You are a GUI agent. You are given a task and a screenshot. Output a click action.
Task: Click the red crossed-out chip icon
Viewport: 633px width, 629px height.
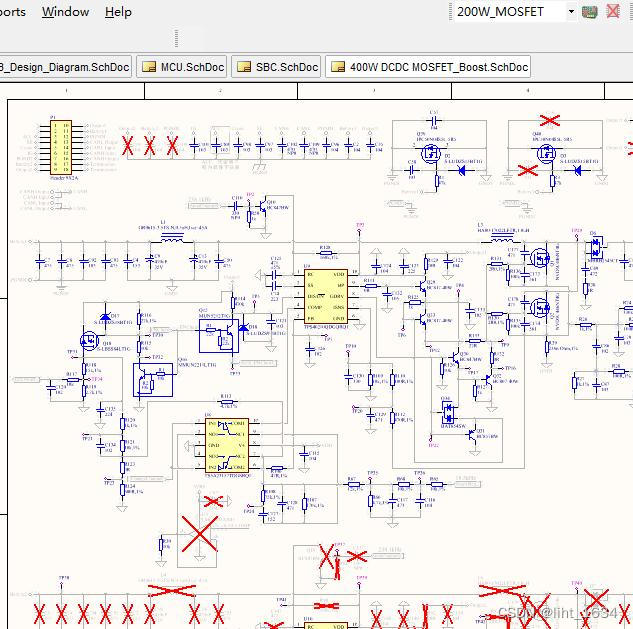click(x=613, y=11)
